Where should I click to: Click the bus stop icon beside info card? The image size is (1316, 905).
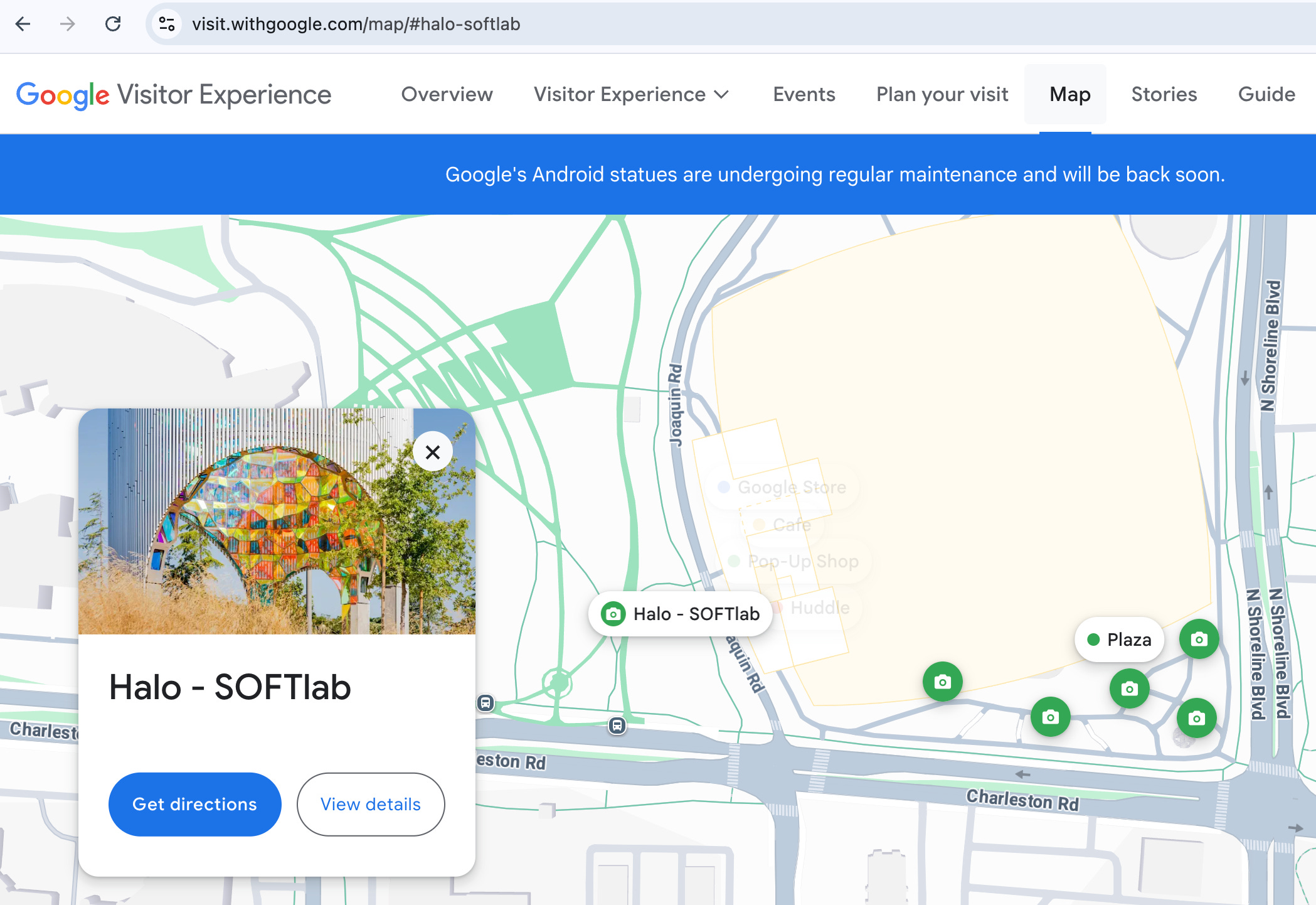486,703
